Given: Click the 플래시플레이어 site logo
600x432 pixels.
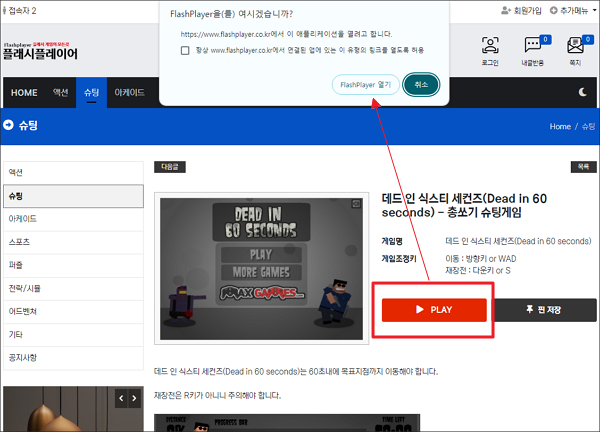Looking at the screenshot, I should [x=40, y=51].
